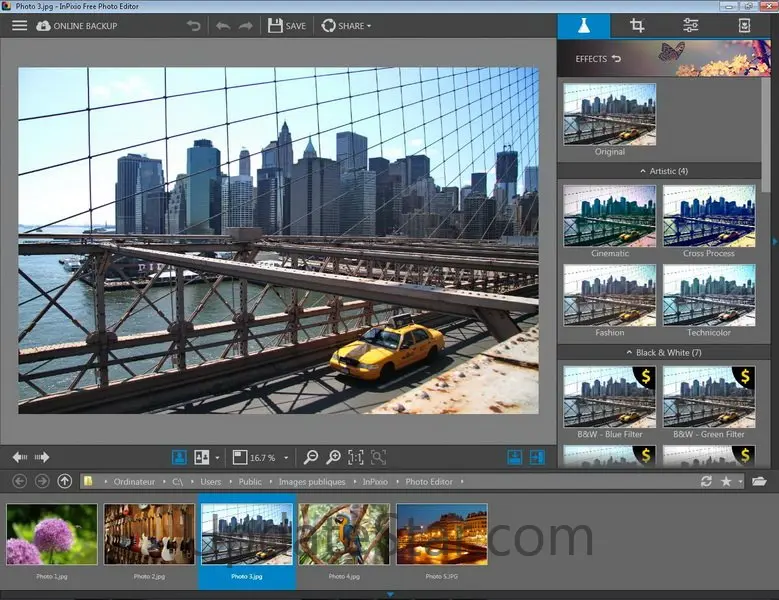Apply the Cross Process effect
Viewport: 779px width, 600px height.
coord(709,216)
